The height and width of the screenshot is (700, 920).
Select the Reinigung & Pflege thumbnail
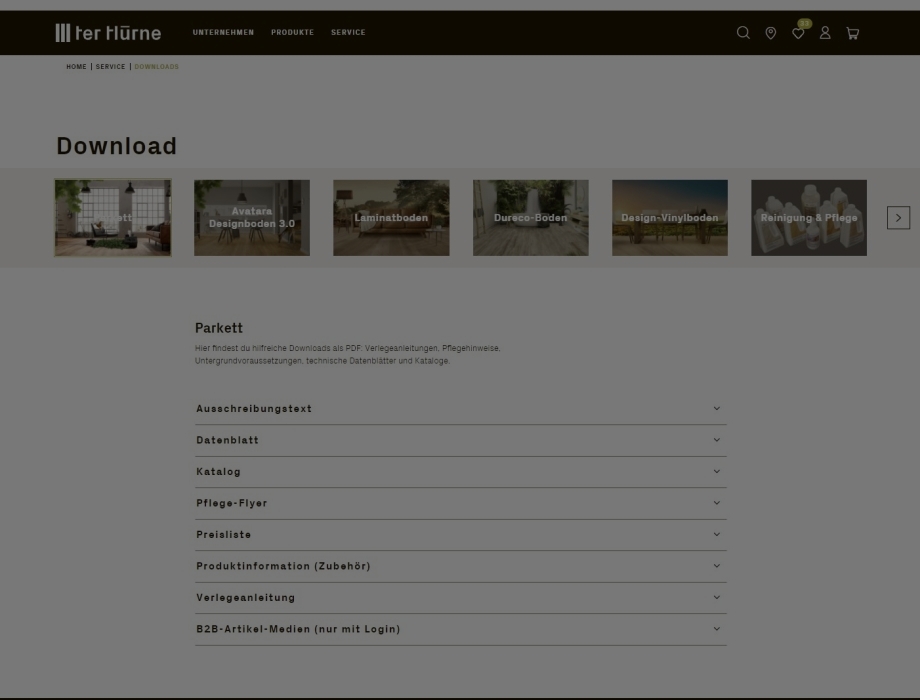click(808, 218)
